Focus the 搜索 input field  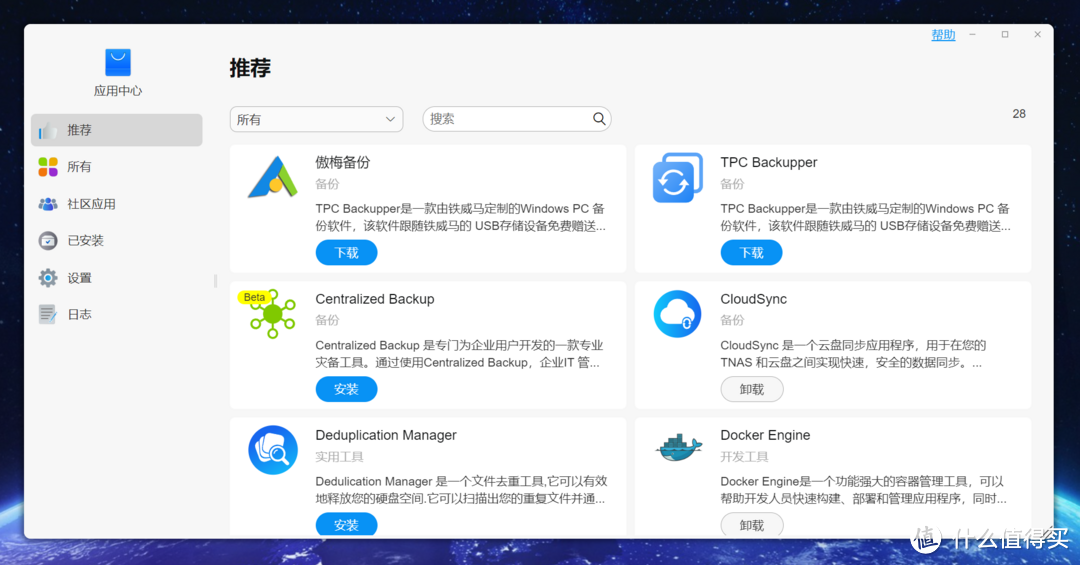pos(507,119)
